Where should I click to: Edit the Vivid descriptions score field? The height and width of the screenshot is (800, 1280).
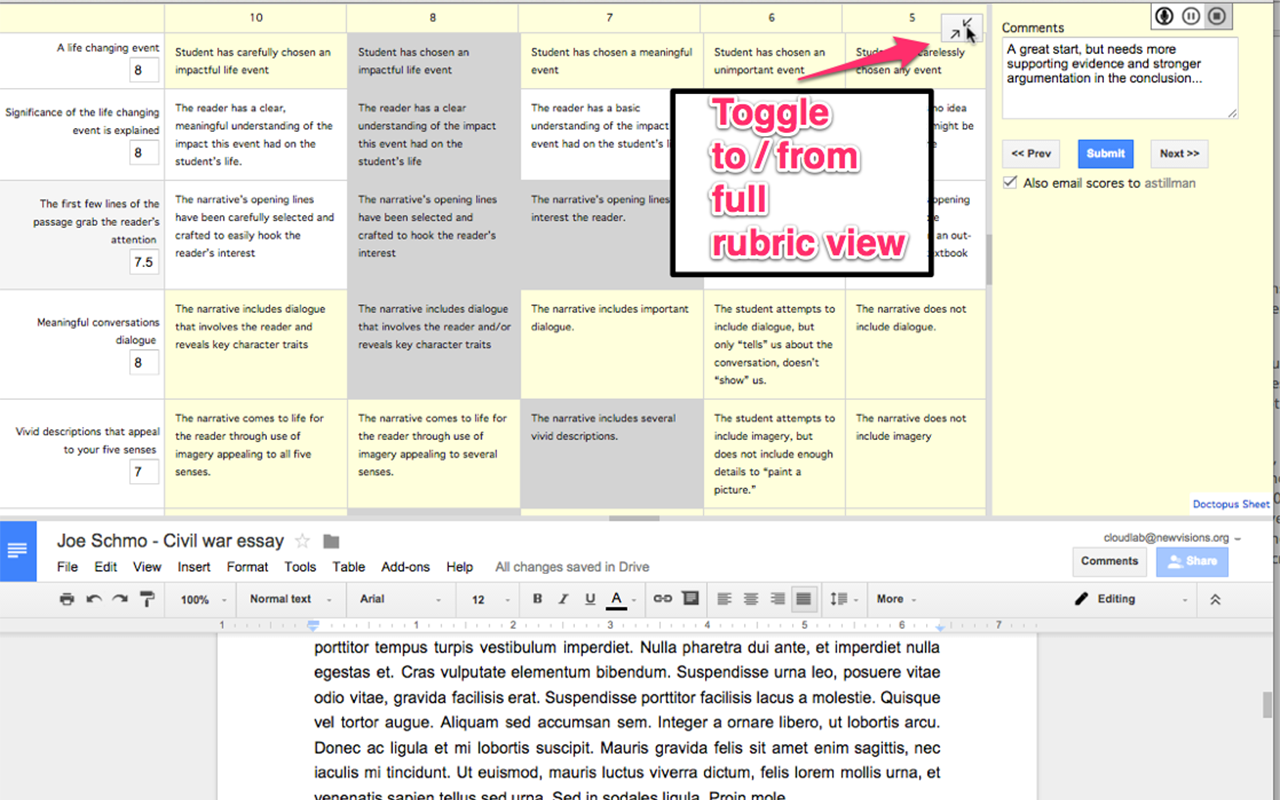[144, 472]
